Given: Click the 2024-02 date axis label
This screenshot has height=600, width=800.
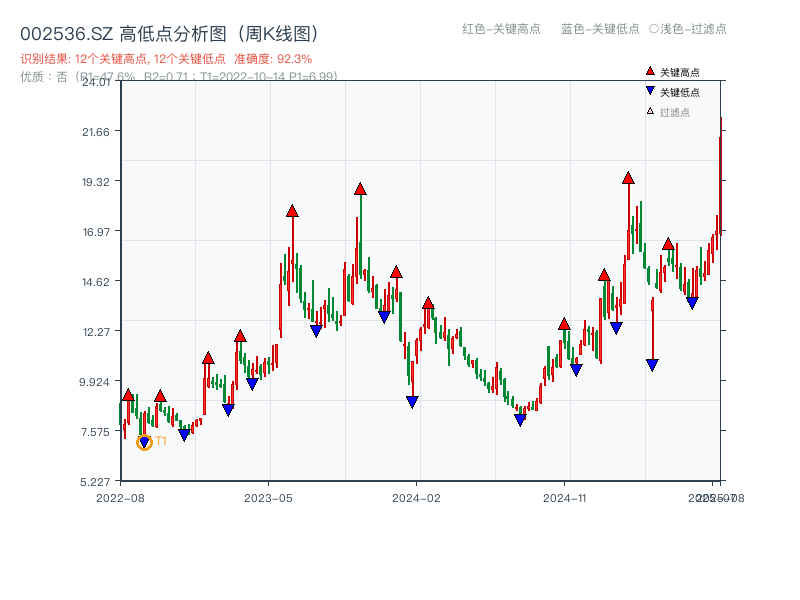Looking at the screenshot, I should [416, 498].
